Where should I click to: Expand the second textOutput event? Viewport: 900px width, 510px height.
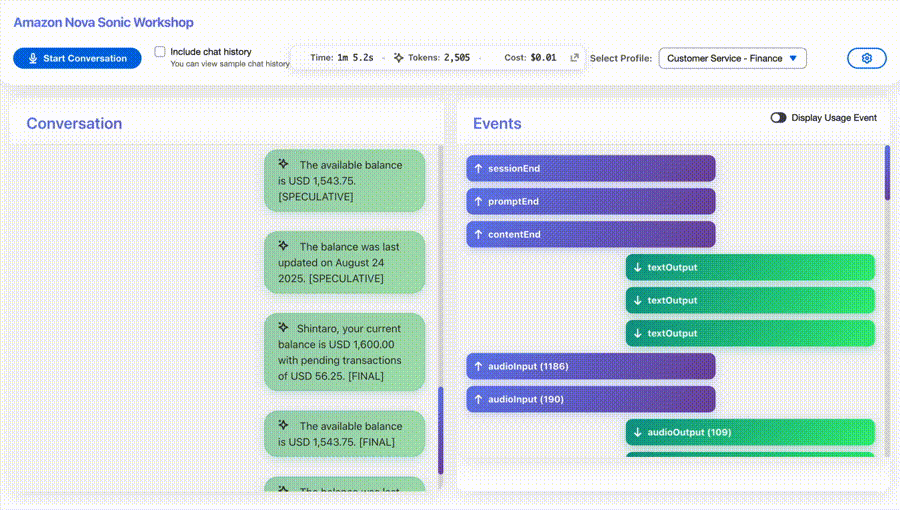click(x=750, y=300)
